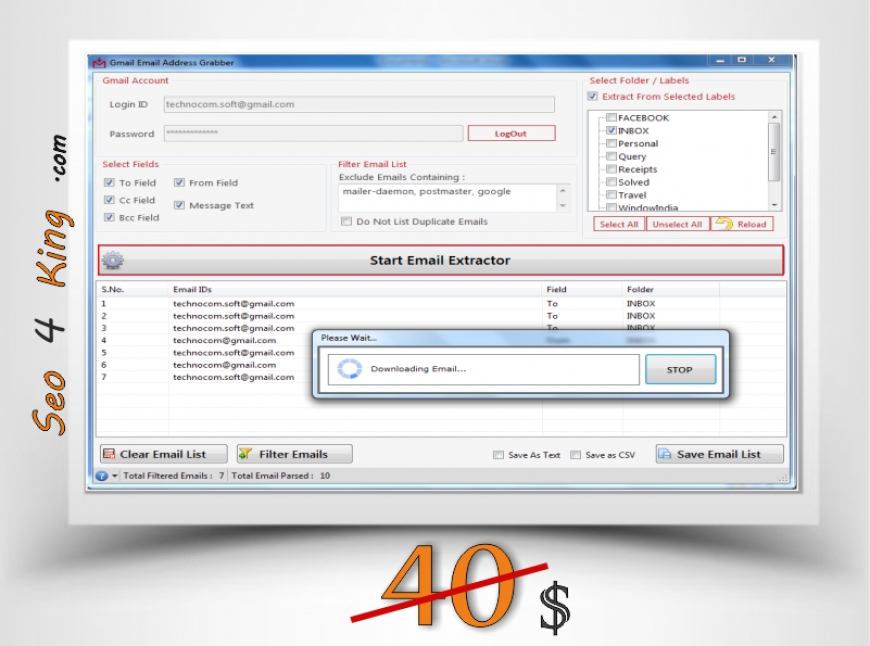
Task: Click the labels list scrollbar thumb
Action: pyautogui.click(x=775, y=152)
